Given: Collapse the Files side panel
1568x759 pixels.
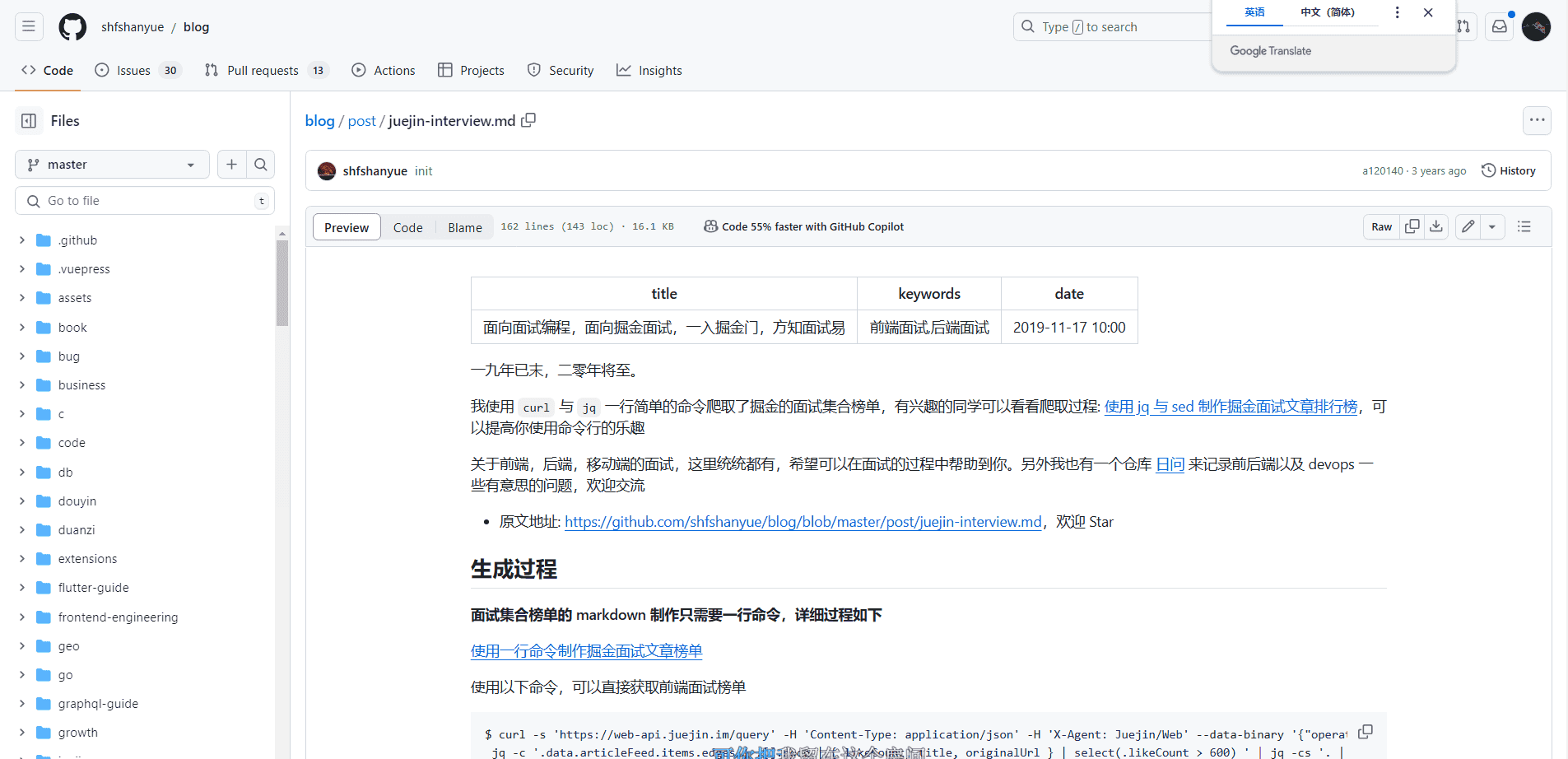Looking at the screenshot, I should coord(29,121).
